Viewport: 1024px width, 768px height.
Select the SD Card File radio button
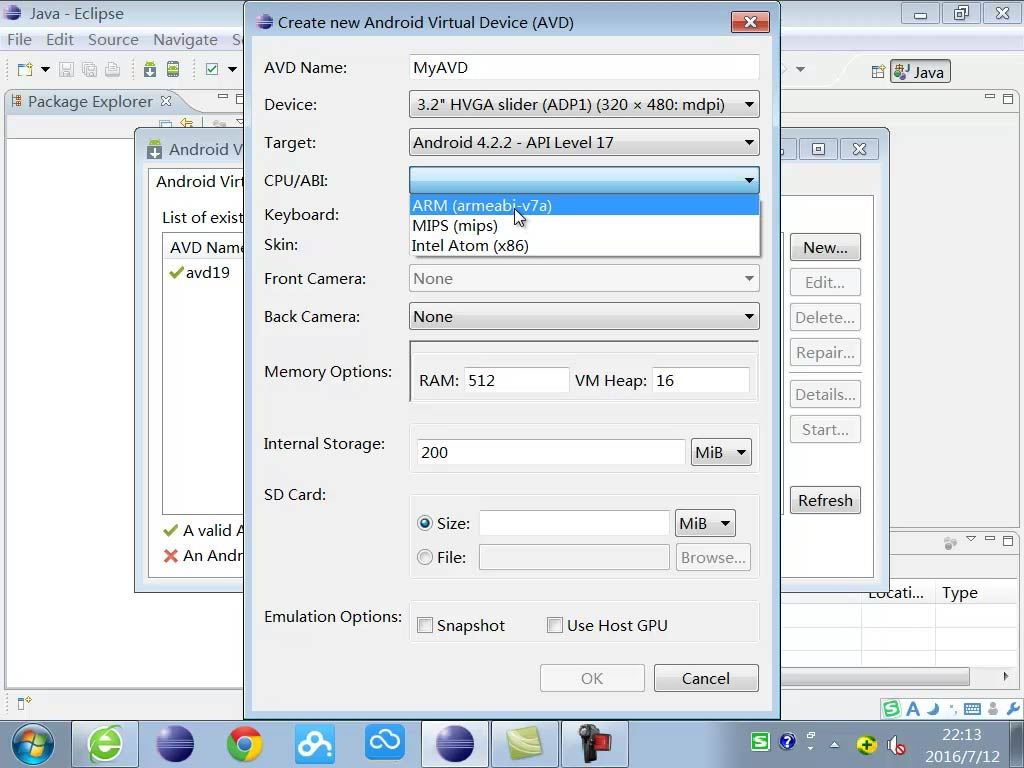coord(425,557)
